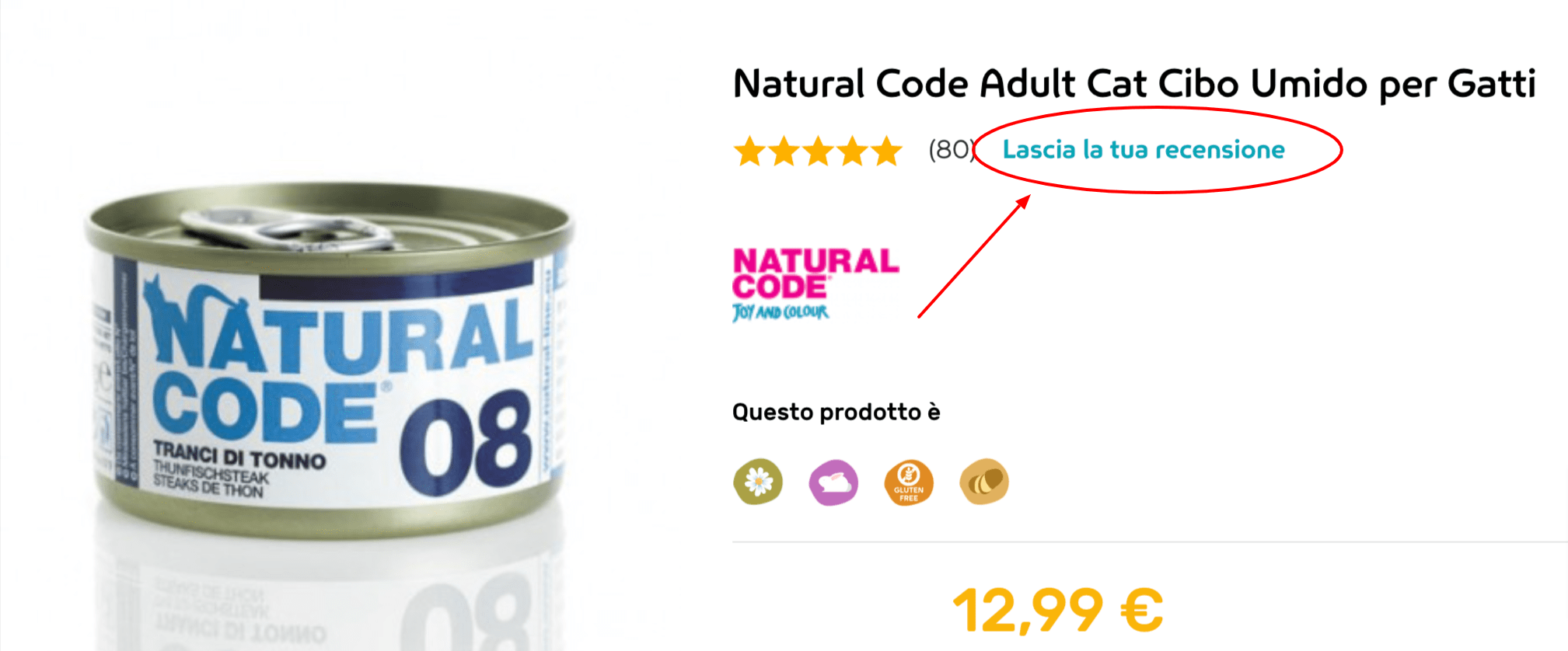Select the fourth rating star

coord(853,151)
